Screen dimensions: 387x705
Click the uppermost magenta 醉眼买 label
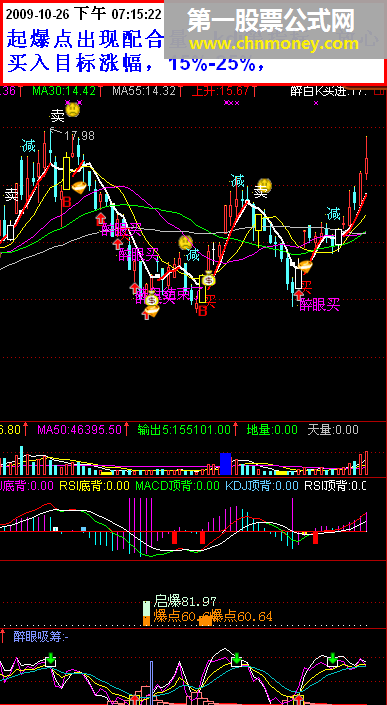[x=121, y=229]
